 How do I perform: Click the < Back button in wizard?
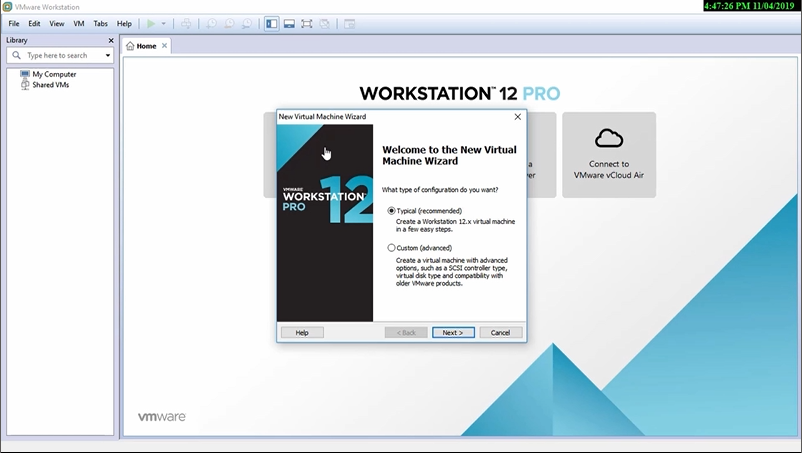click(406, 332)
